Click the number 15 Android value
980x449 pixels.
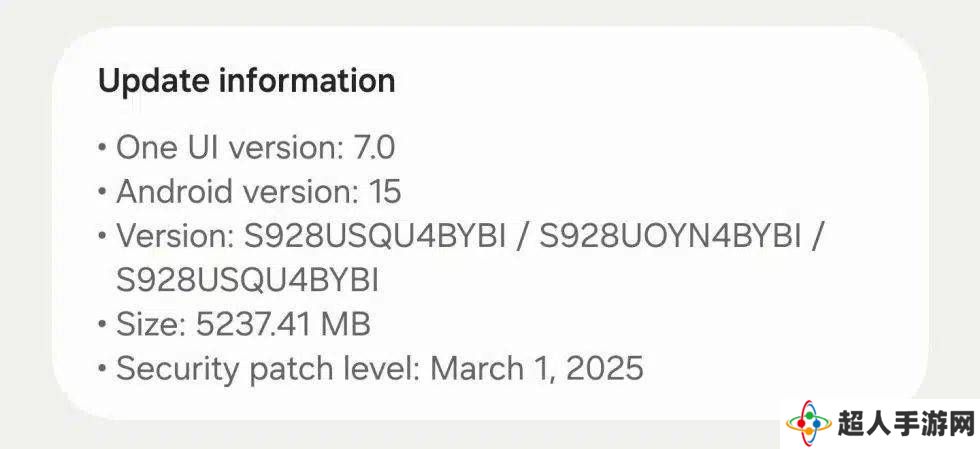pos(384,192)
